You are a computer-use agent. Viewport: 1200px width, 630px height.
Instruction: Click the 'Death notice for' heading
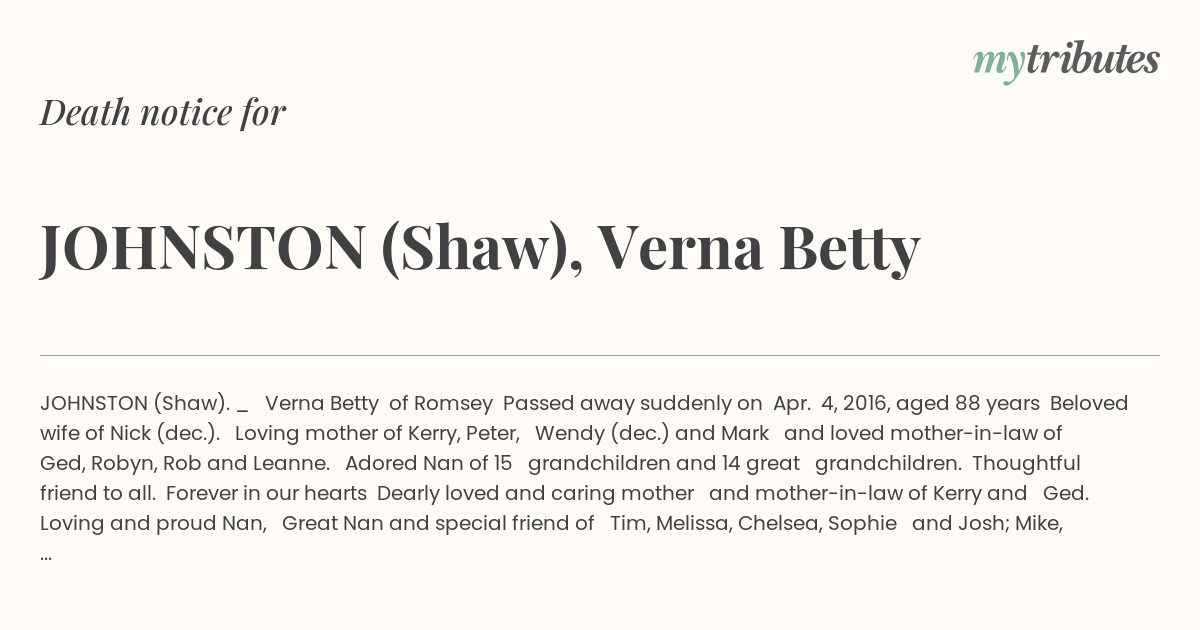[x=163, y=113]
